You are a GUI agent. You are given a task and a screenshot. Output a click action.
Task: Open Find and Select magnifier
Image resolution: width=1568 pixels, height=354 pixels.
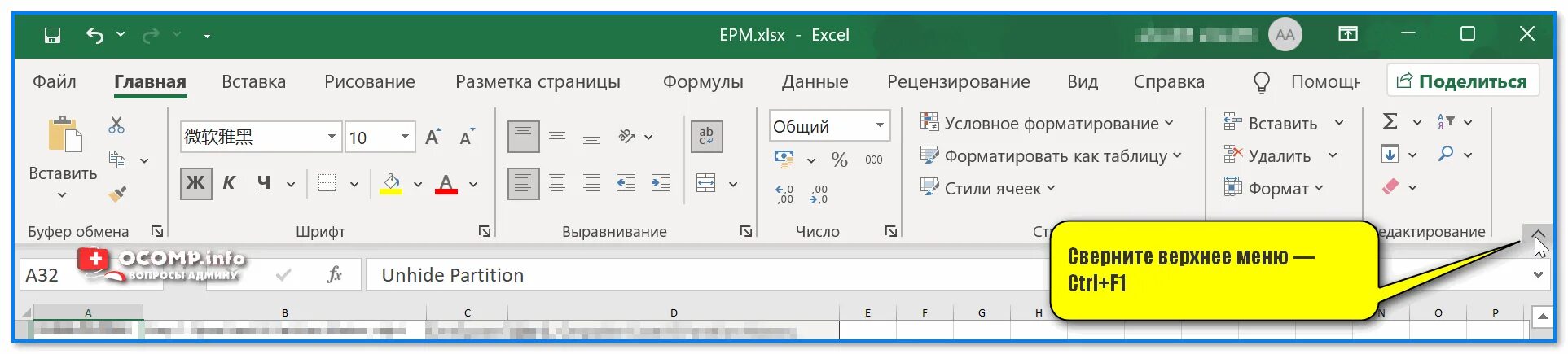[1446, 154]
